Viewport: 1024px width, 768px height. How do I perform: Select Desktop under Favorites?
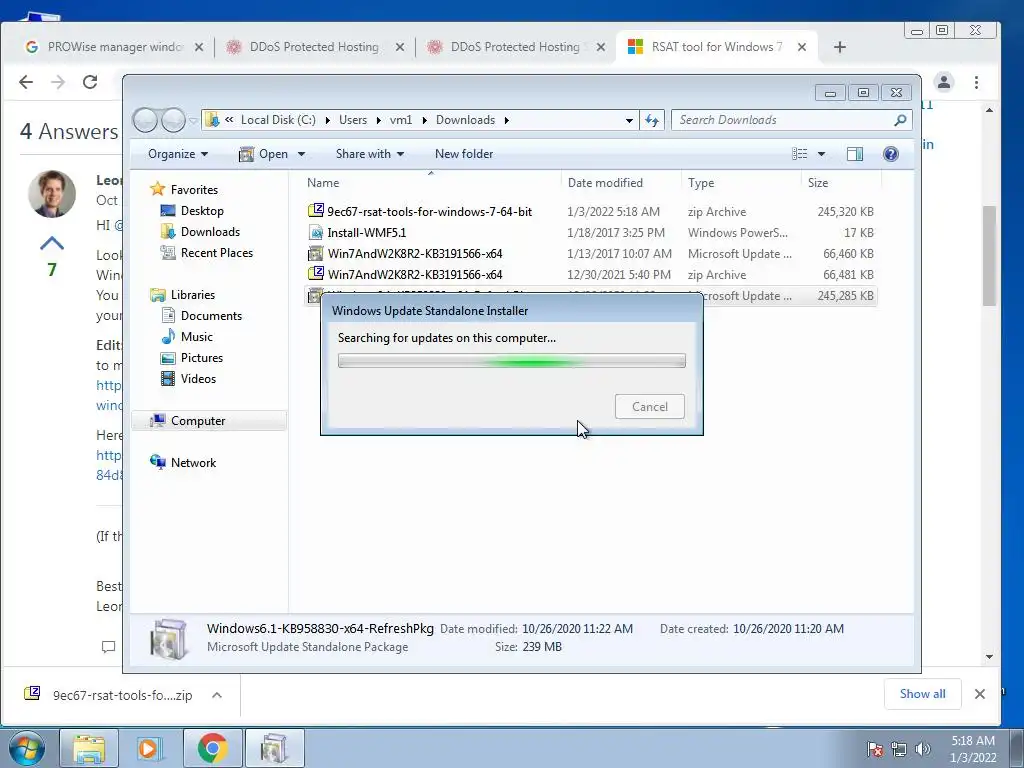coord(202,210)
